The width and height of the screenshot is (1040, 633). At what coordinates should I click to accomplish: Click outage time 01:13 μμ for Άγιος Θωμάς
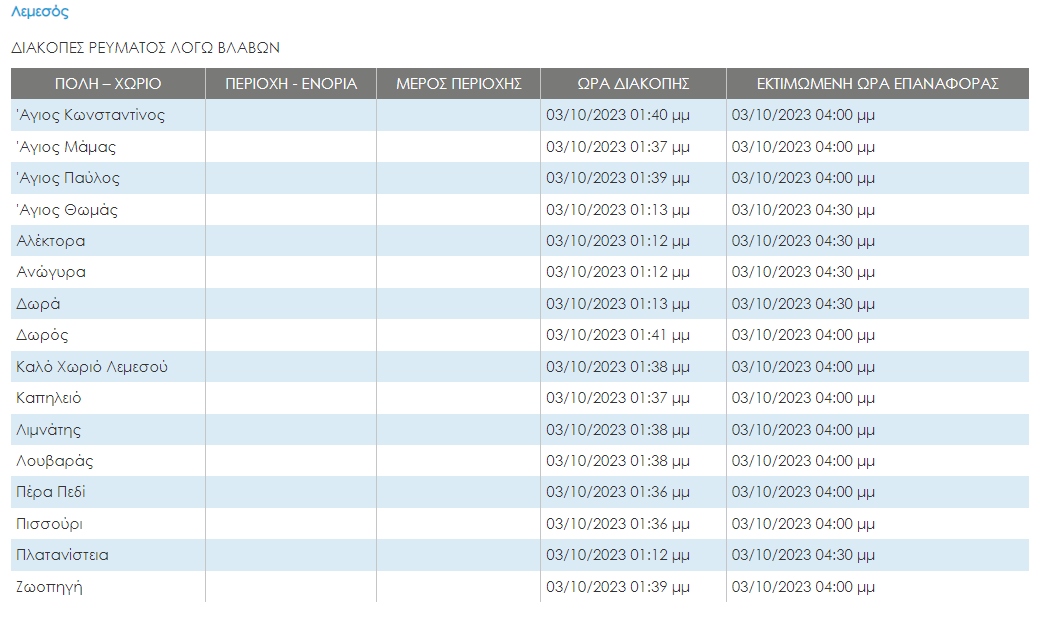[618, 210]
